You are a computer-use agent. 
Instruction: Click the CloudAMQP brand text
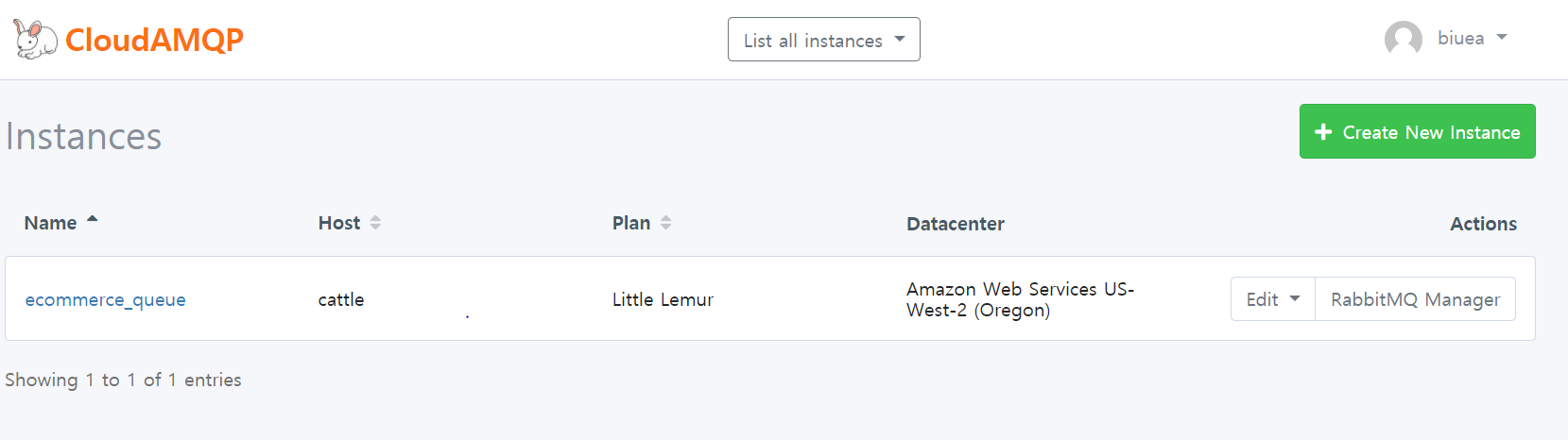155,40
